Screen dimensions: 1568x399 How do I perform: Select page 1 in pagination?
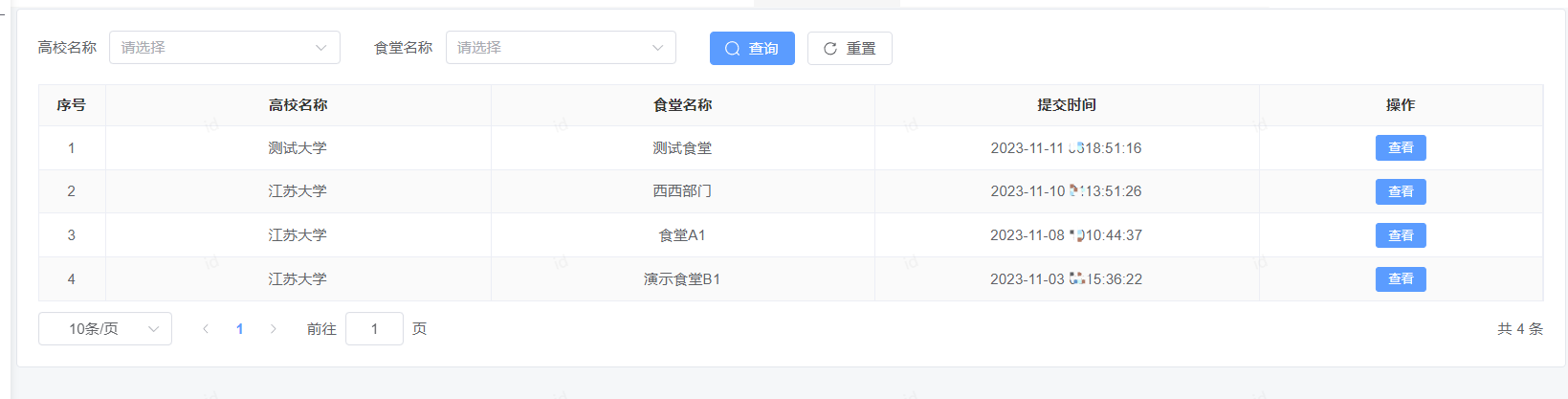coord(240,329)
